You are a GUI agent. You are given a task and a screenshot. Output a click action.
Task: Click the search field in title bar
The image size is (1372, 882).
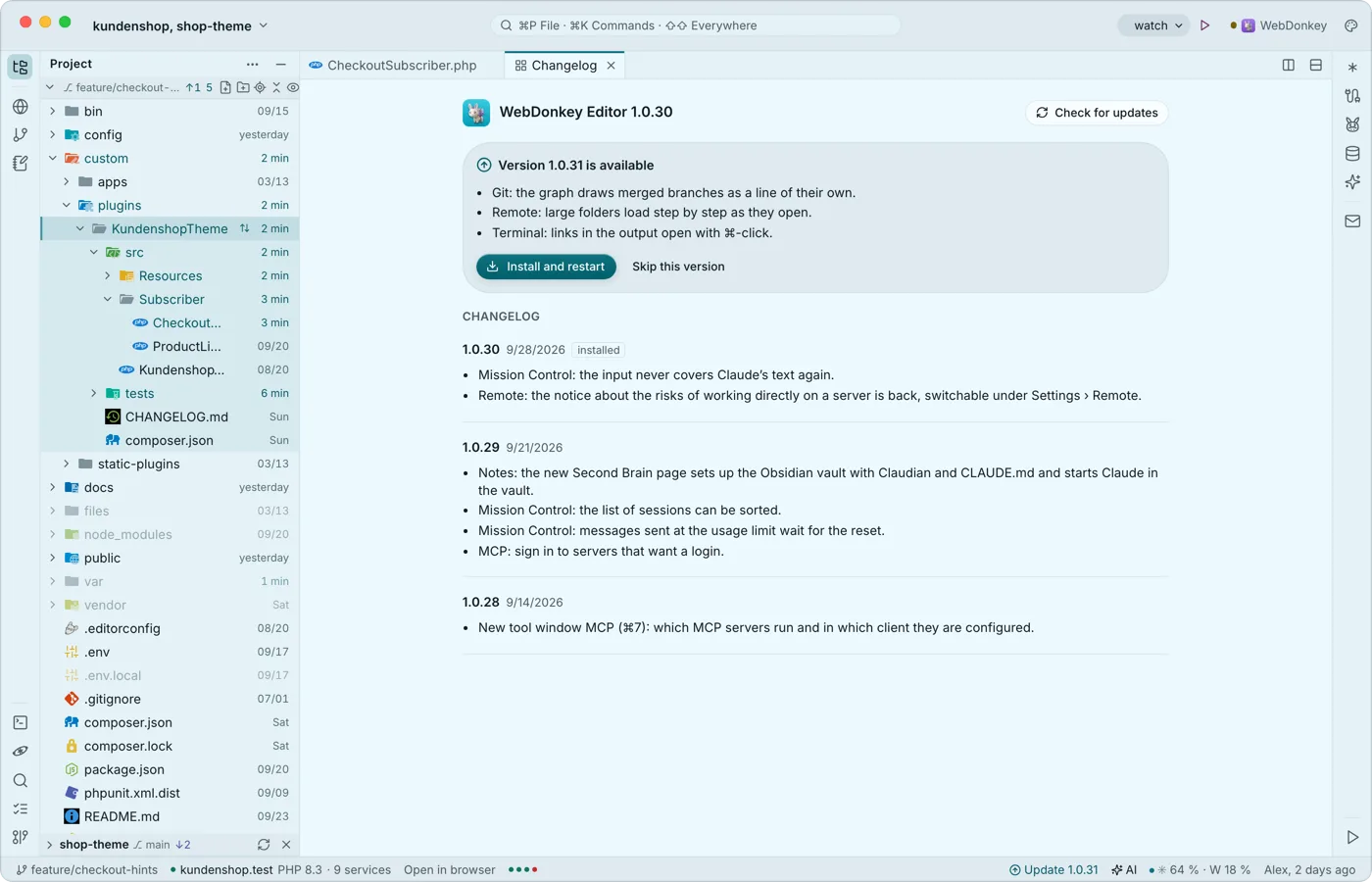click(696, 25)
